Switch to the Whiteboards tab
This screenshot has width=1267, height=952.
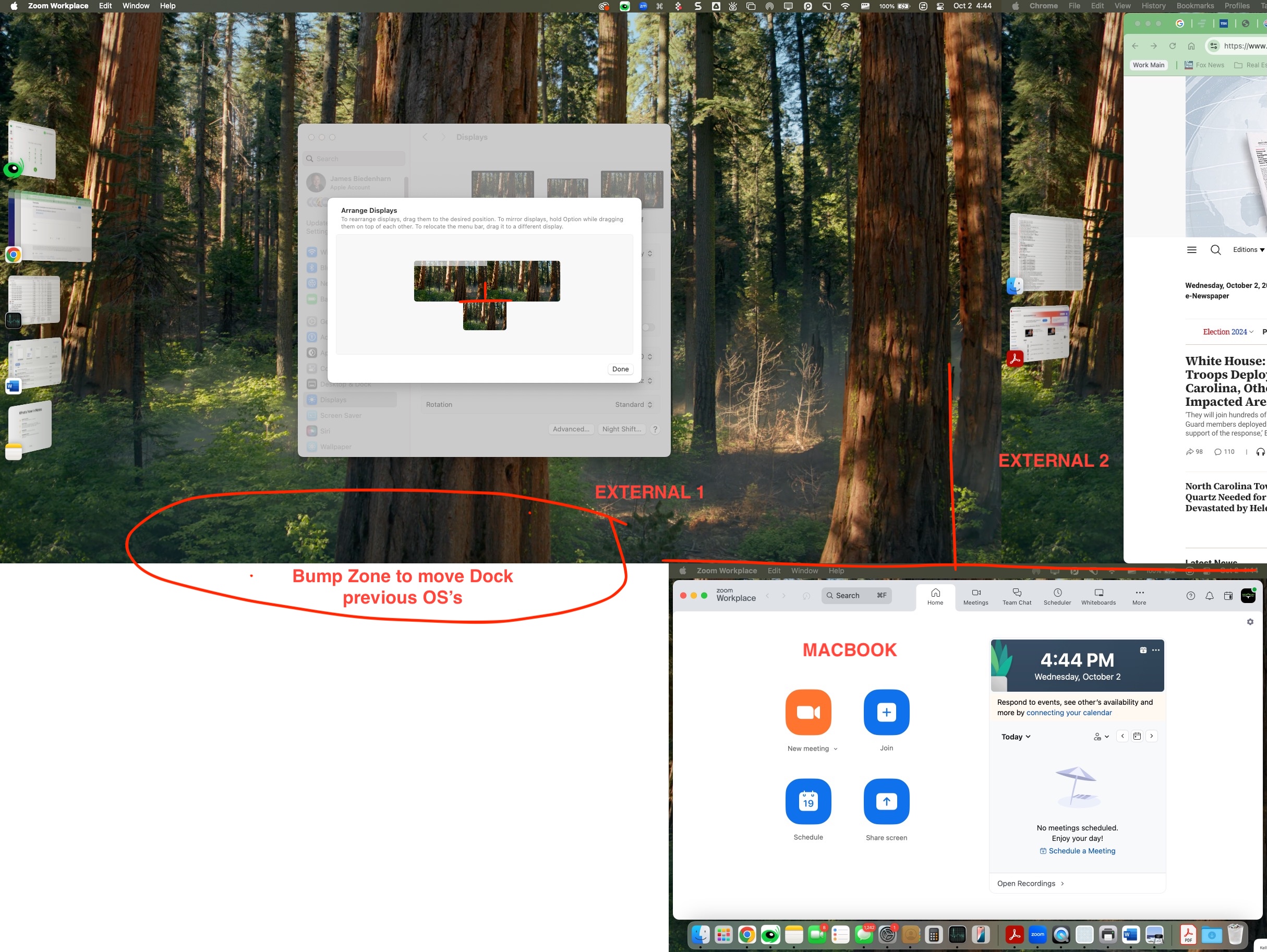1097,596
